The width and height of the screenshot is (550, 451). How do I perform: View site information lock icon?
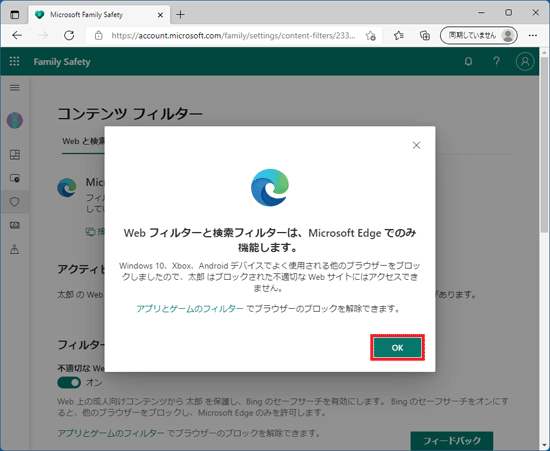99,35
